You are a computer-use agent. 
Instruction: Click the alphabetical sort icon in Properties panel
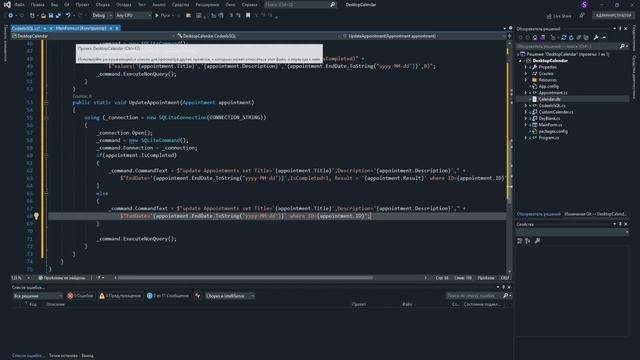tap(528, 241)
